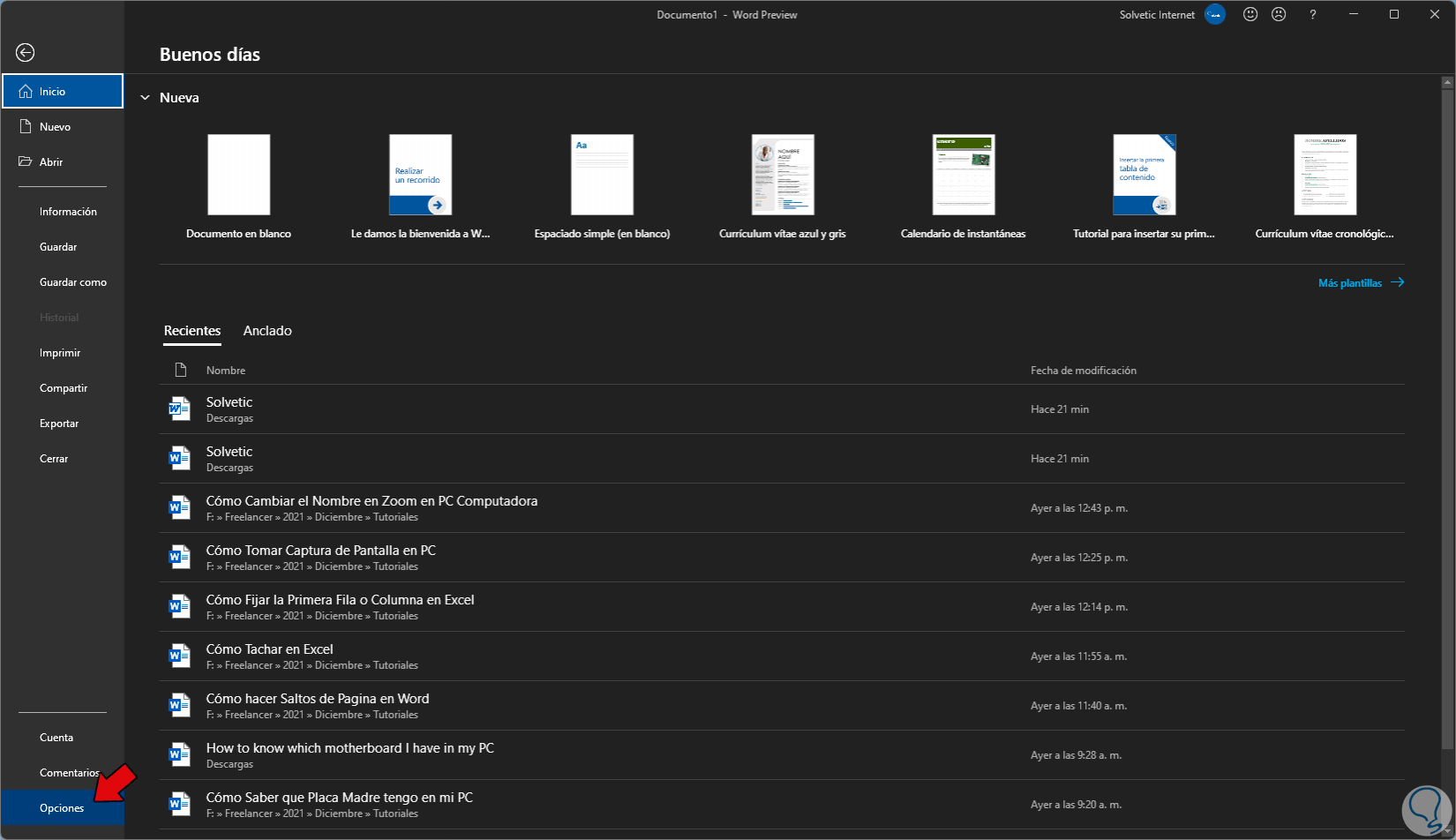The height and width of the screenshot is (840, 1456).
Task: Collapse the Nueva templates section
Action: pyautogui.click(x=146, y=98)
